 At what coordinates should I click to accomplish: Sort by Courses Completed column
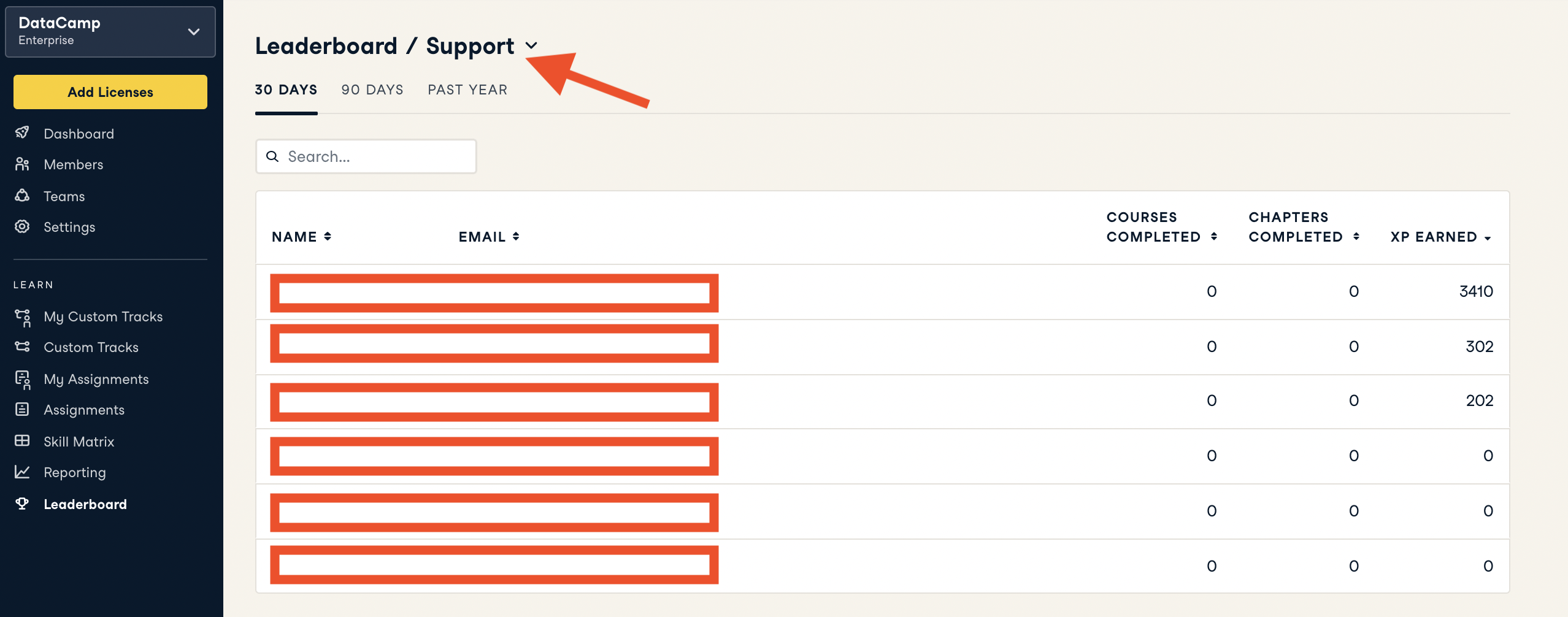1161,227
